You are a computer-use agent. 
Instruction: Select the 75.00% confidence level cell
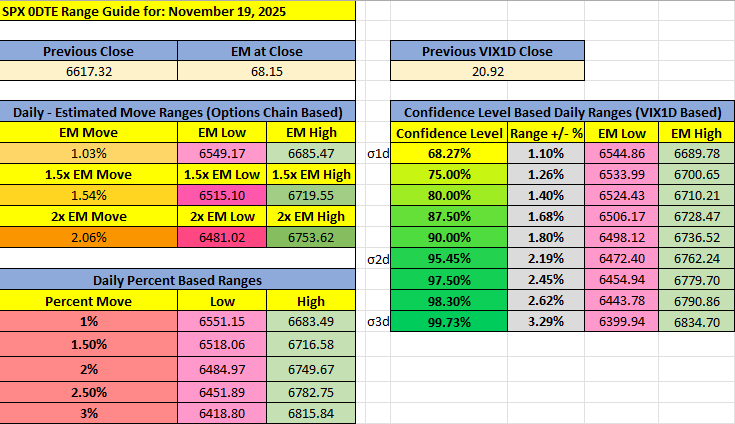coord(449,174)
